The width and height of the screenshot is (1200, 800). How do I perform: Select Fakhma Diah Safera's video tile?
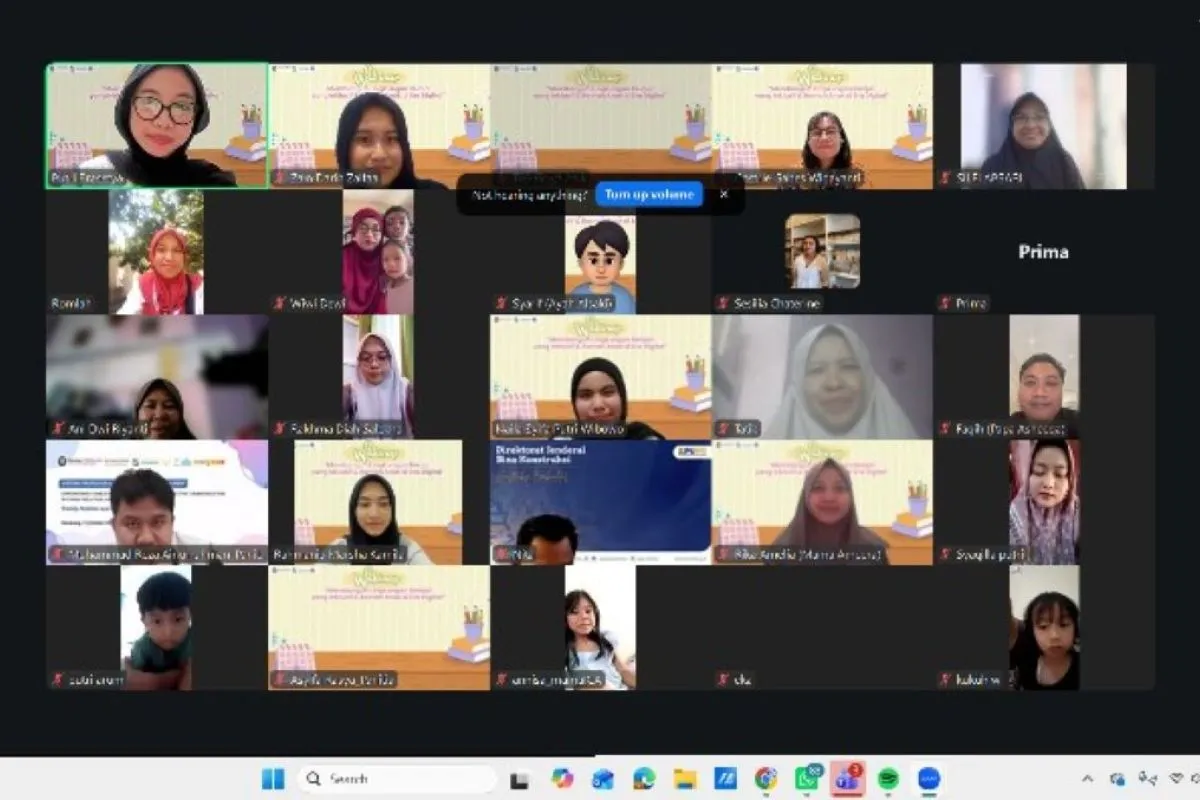tap(378, 377)
